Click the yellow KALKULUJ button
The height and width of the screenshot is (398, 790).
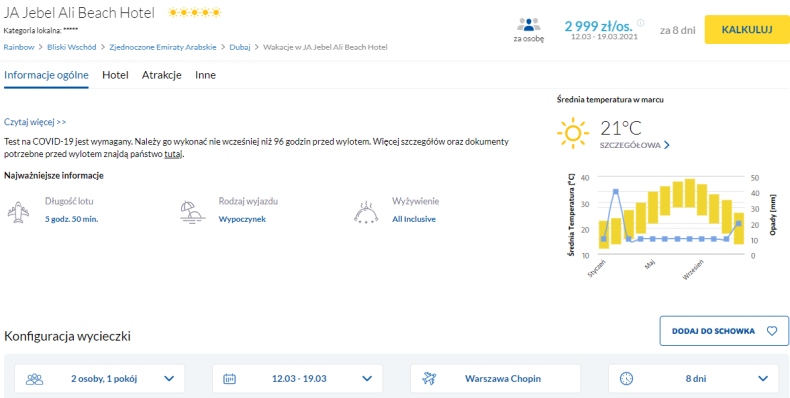747,30
